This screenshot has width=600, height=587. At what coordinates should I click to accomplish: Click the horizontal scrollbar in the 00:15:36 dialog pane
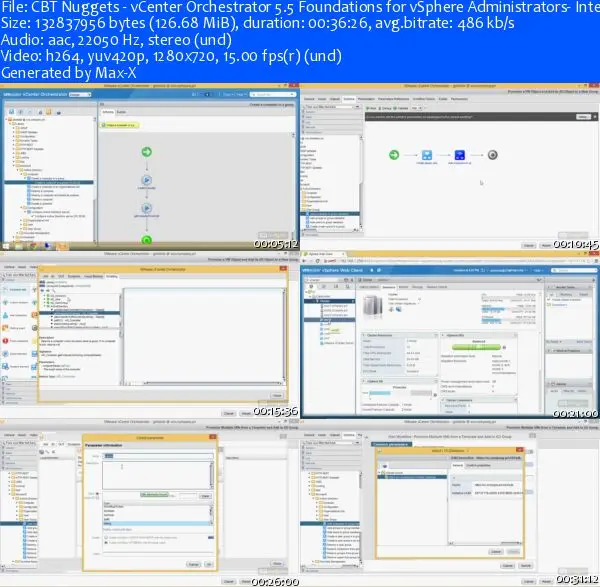212,383
